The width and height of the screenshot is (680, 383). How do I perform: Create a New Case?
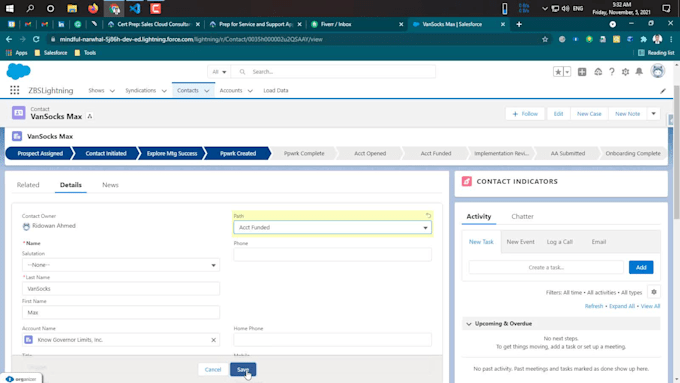[x=589, y=114]
